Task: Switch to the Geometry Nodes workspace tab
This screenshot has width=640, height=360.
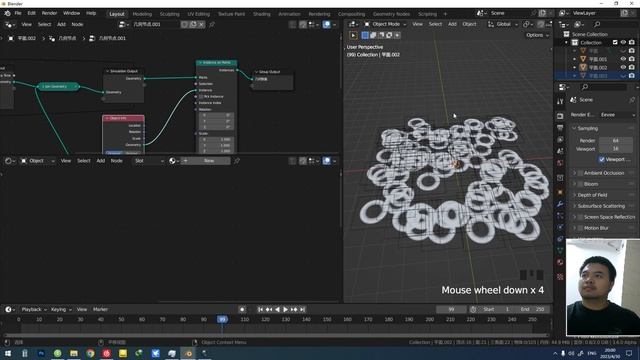Action: [391, 14]
